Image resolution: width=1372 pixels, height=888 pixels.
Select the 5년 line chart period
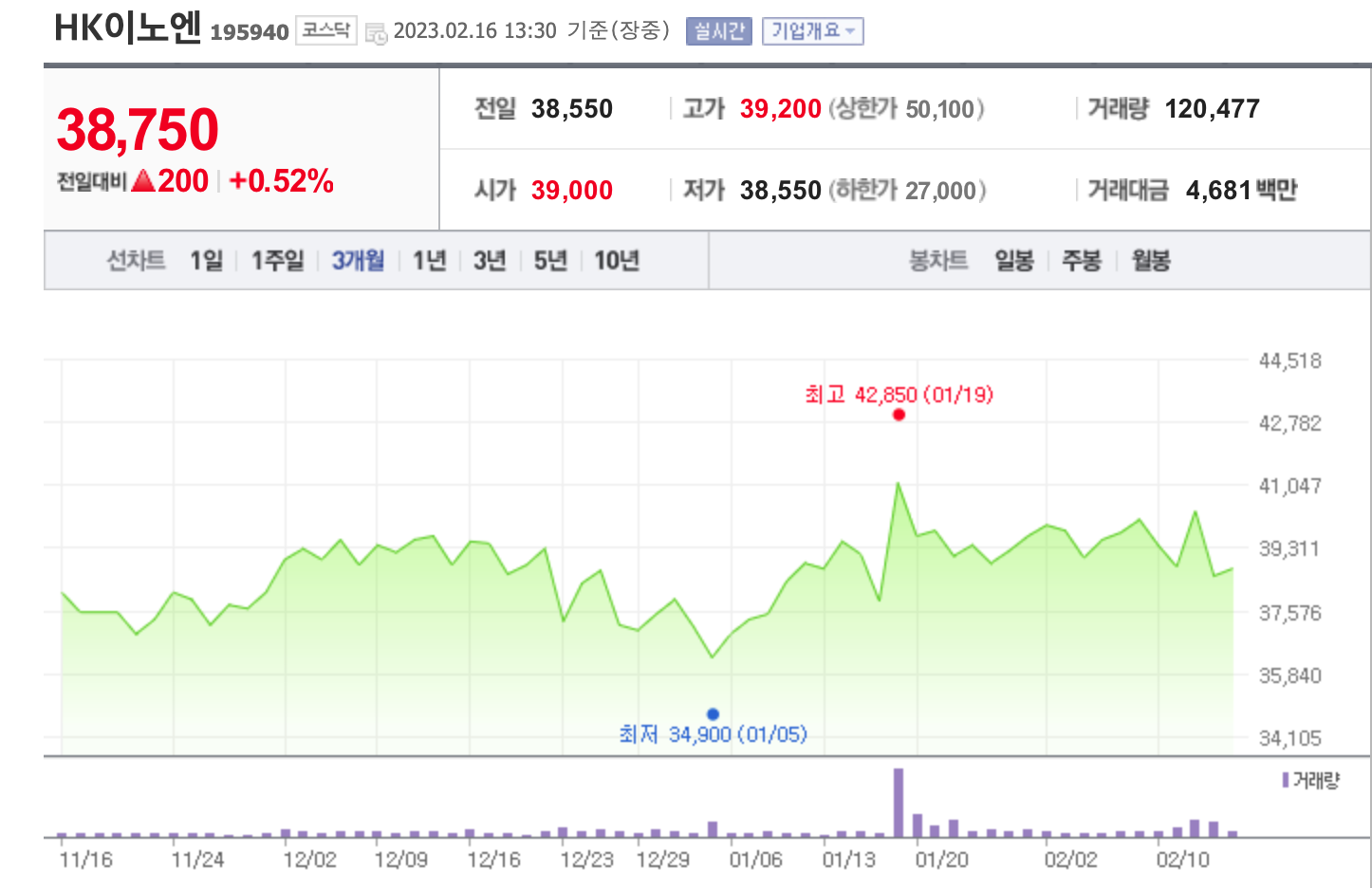[550, 260]
